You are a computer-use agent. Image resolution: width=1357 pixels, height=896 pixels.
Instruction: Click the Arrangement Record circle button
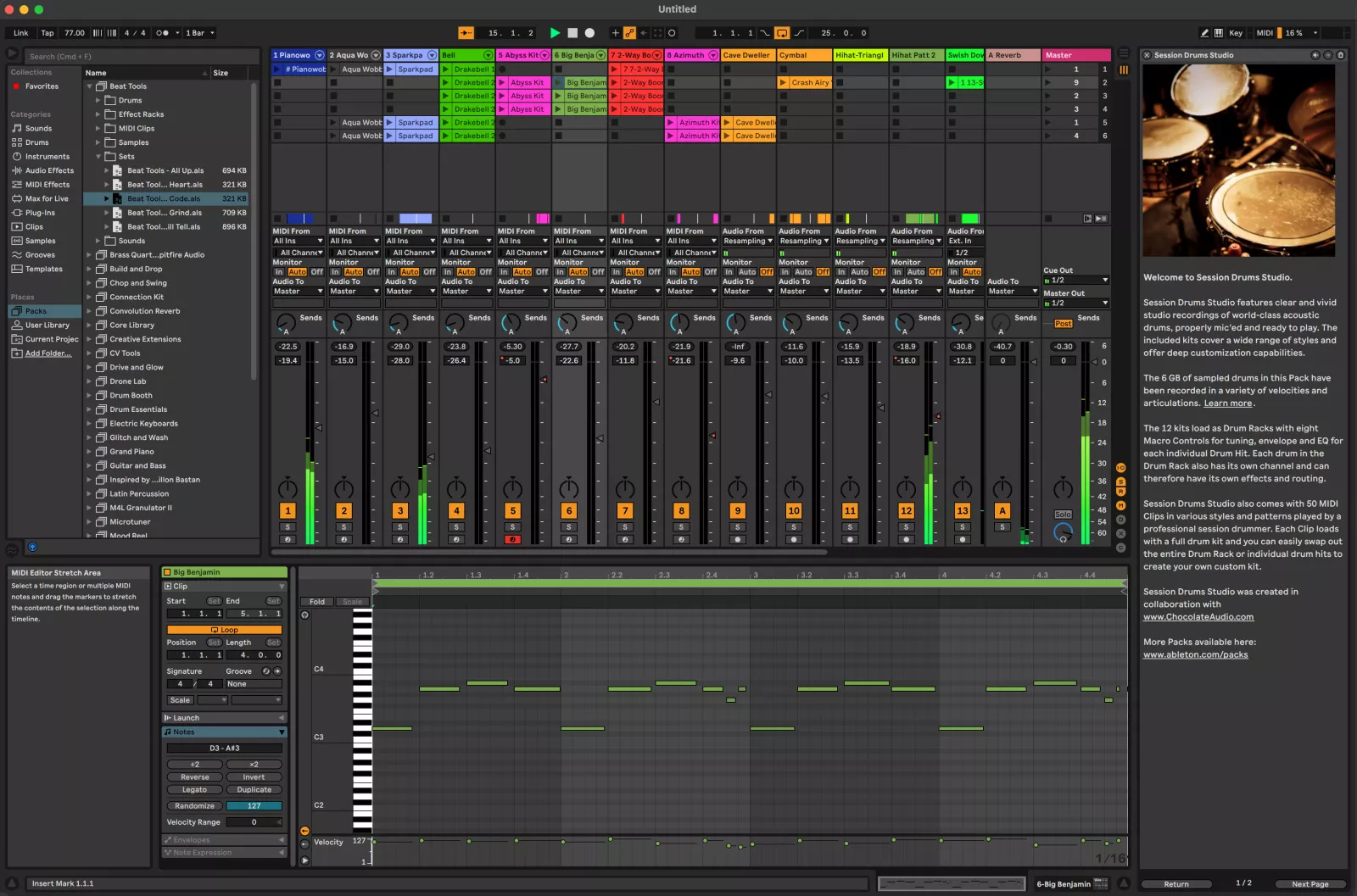tap(590, 33)
